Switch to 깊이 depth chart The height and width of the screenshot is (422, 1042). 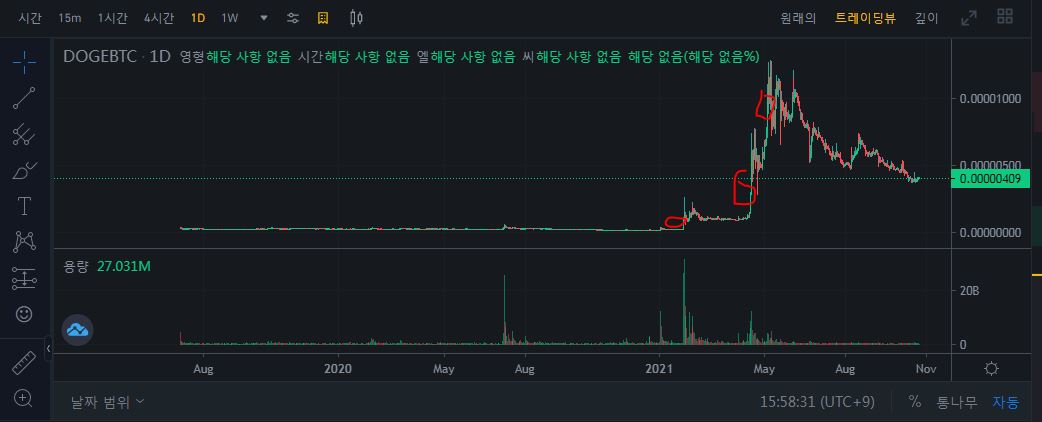(926, 19)
